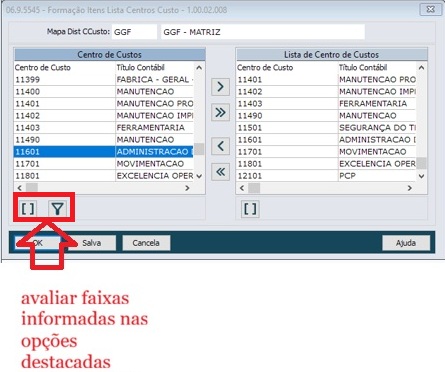Click left arrow of right list horizontal scrollbar
Screen dimensions: 445x372
[242, 188]
